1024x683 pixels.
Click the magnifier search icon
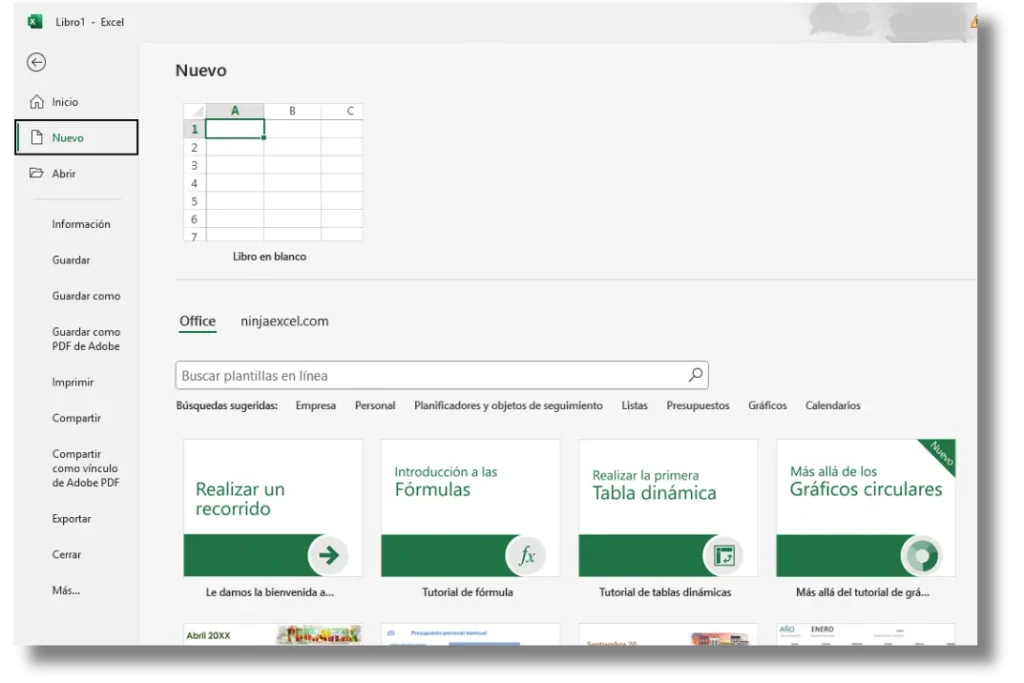tap(696, 375)
